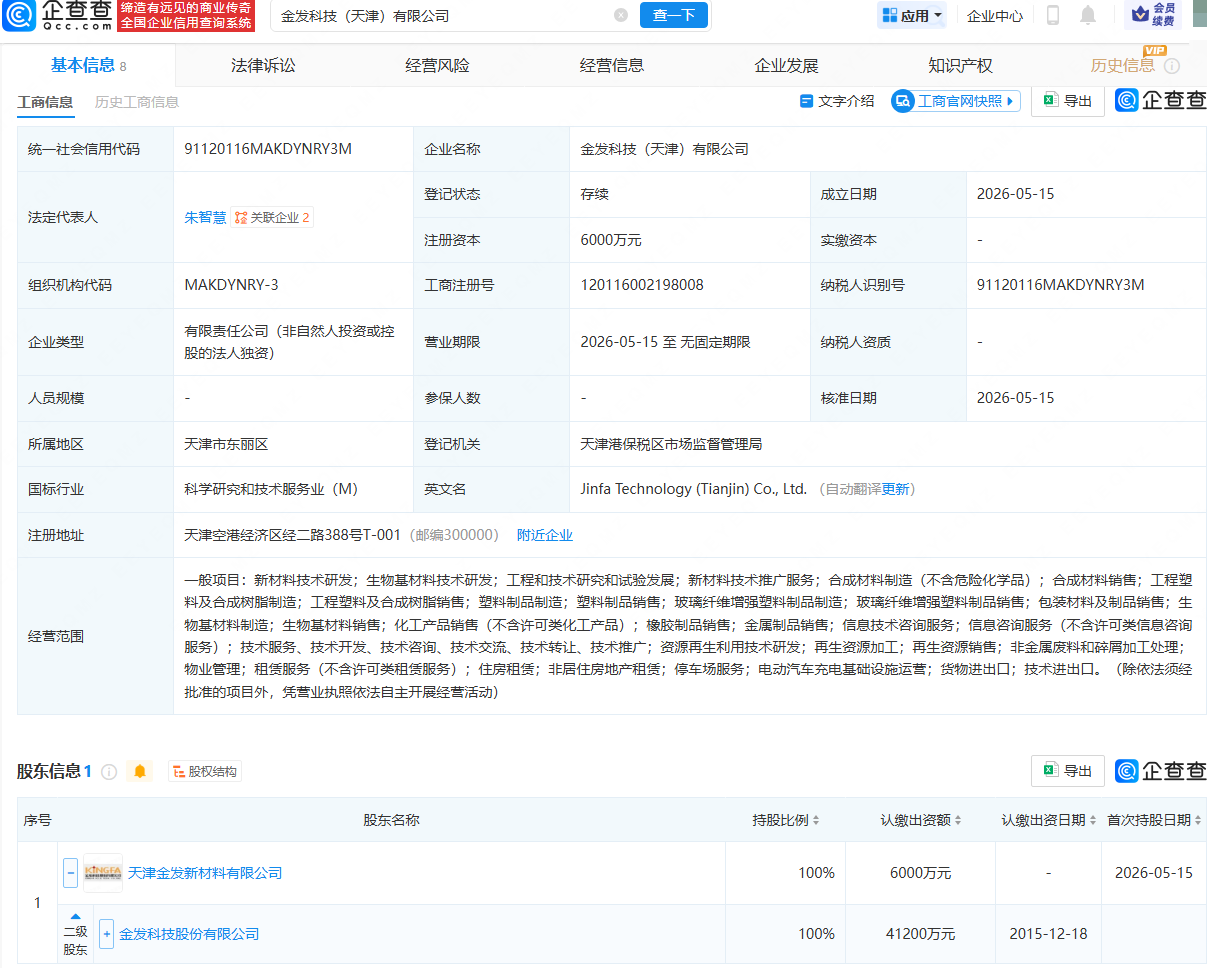Clear the search box text
The image size is (1207, 968).
pos(621,15)
